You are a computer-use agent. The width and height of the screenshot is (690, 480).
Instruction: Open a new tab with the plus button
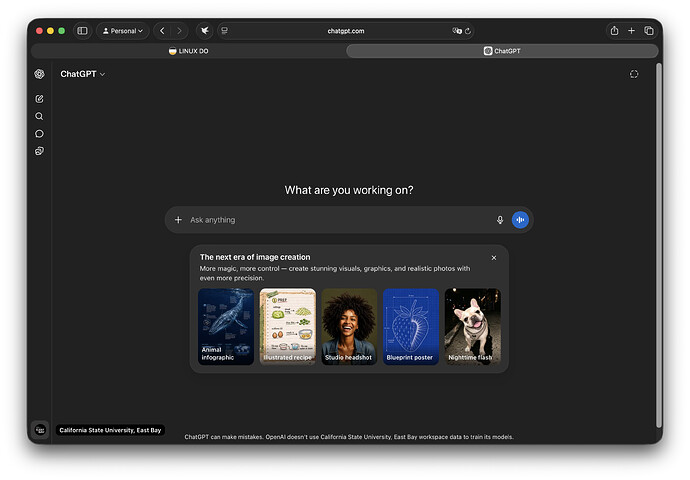pyautogui.click(x=631, y=31)
